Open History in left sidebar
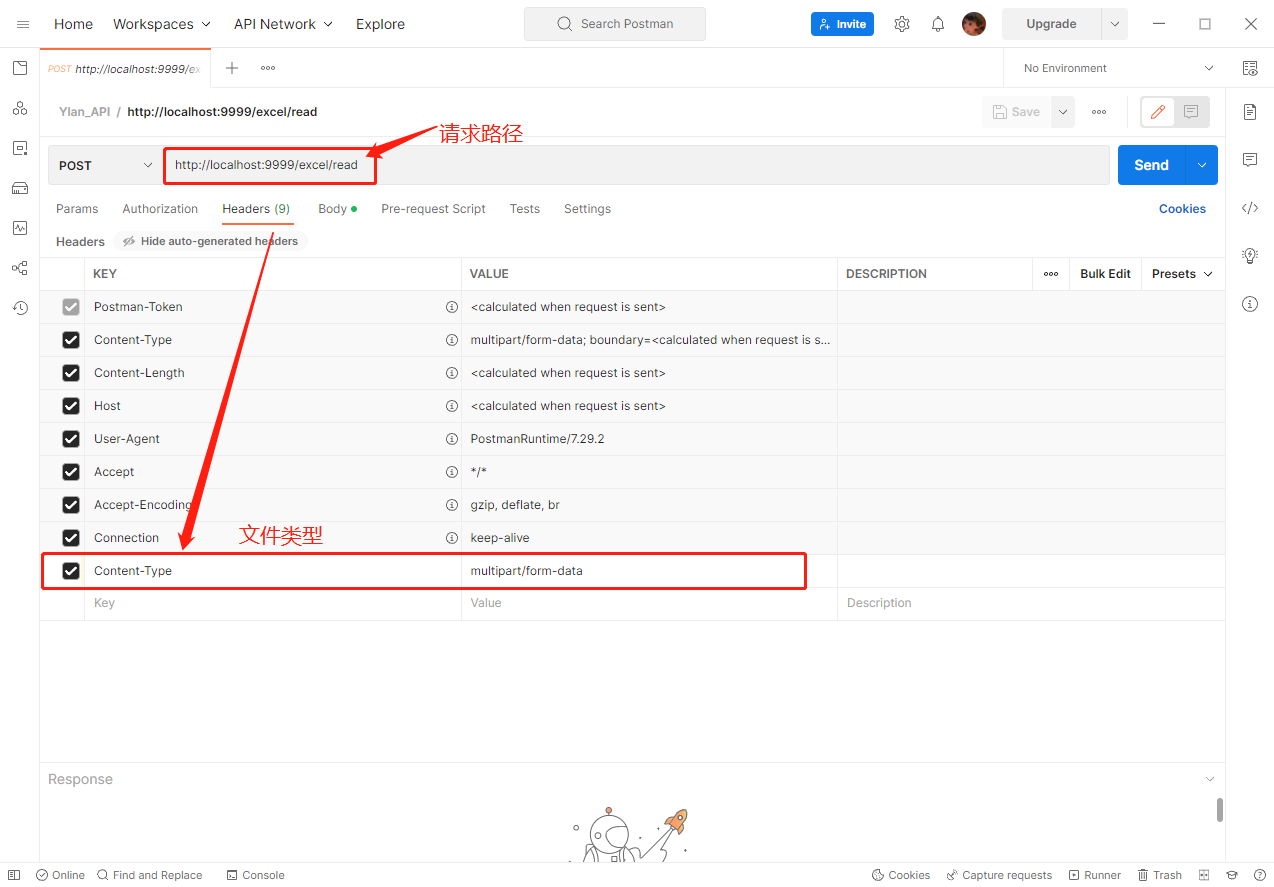Screen dimensions: 1274x887 click(20, 308)
